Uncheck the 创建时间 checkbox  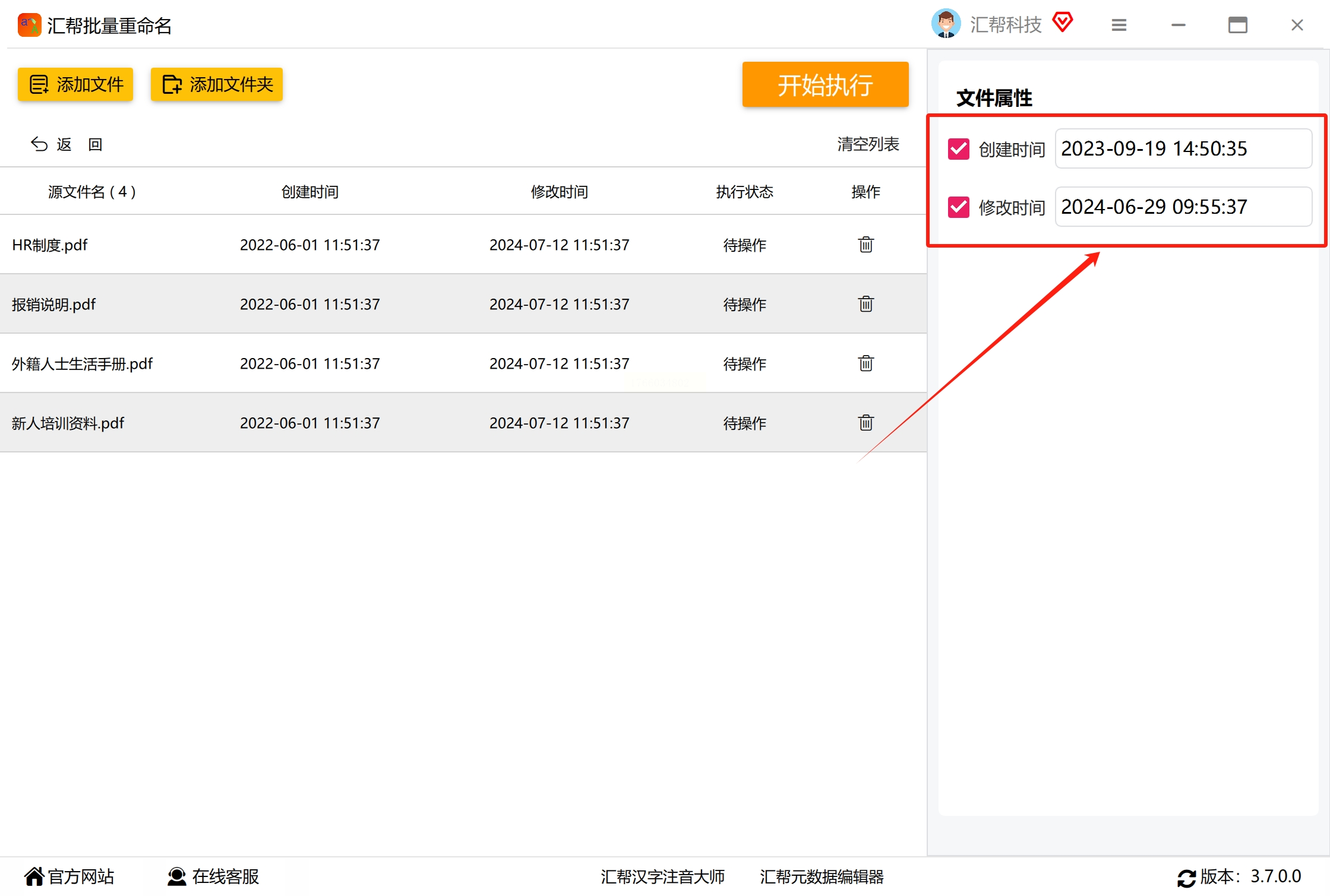pos(958,148)
